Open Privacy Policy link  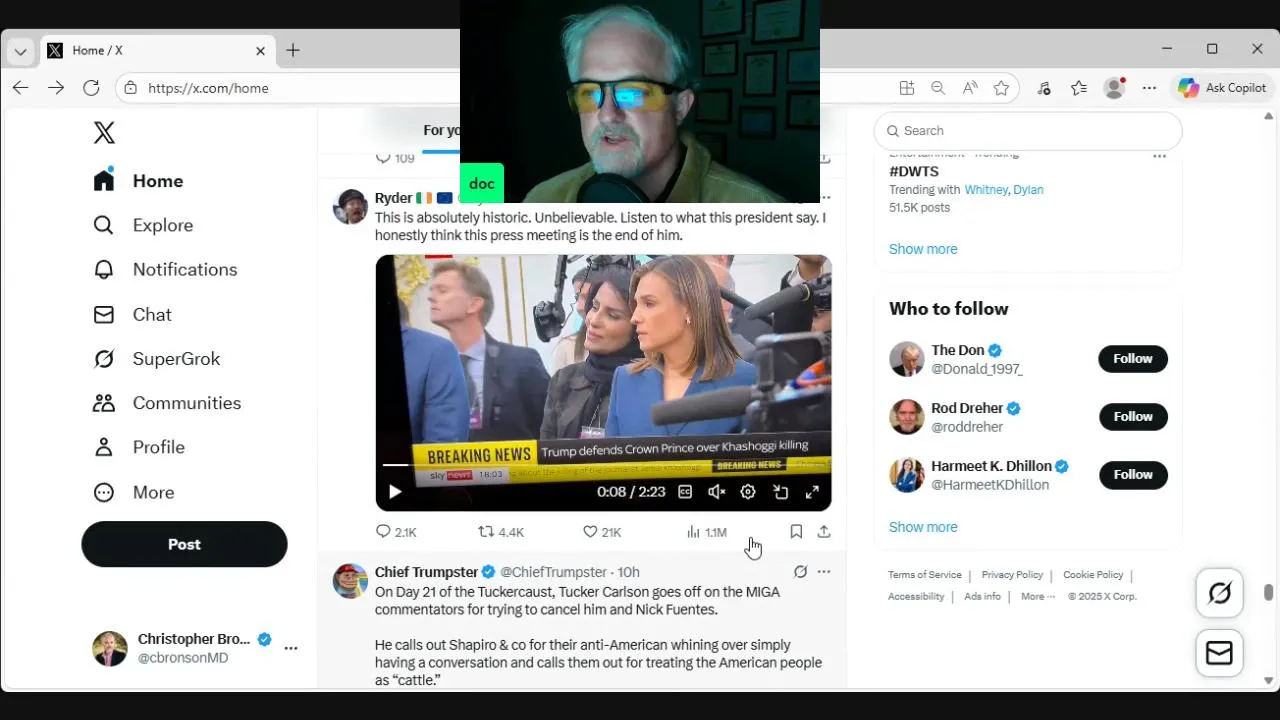pyautogui.click(x=1012, y=575)
